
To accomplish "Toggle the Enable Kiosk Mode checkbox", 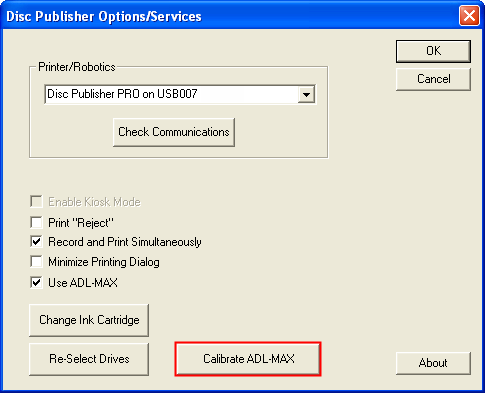I will 36,202.
